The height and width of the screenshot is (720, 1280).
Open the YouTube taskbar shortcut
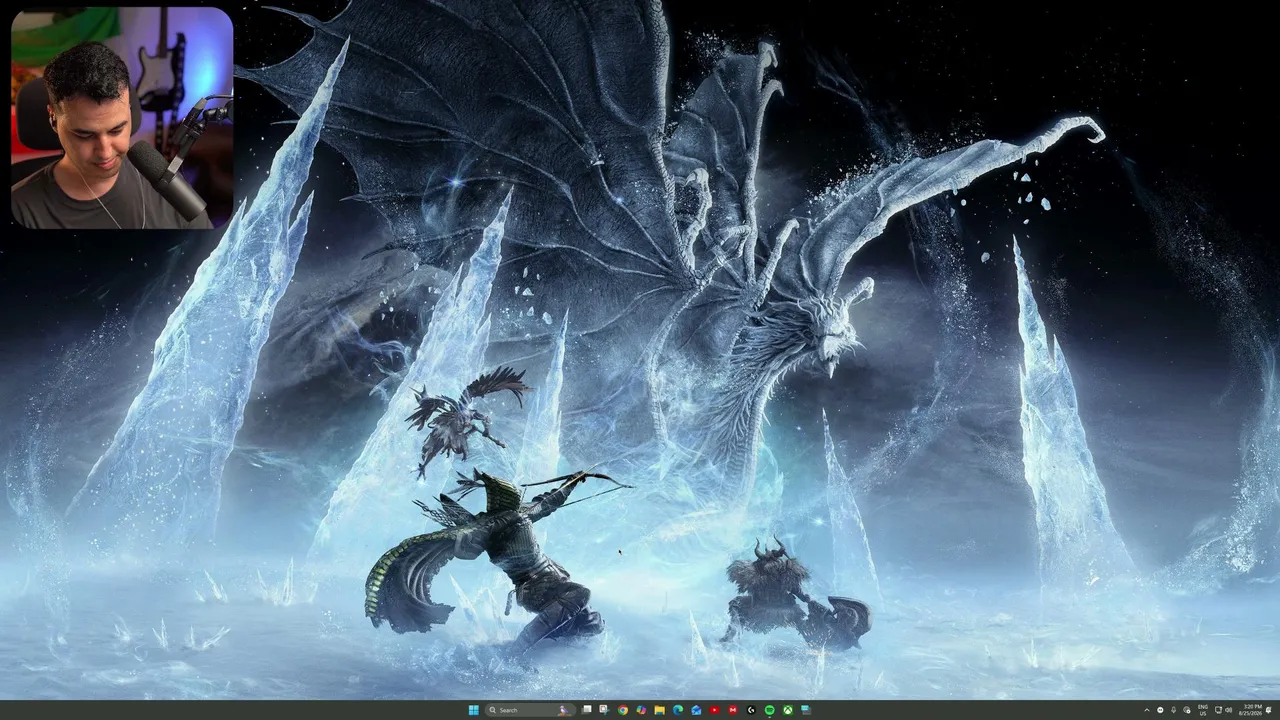click(x=714, y=710)
